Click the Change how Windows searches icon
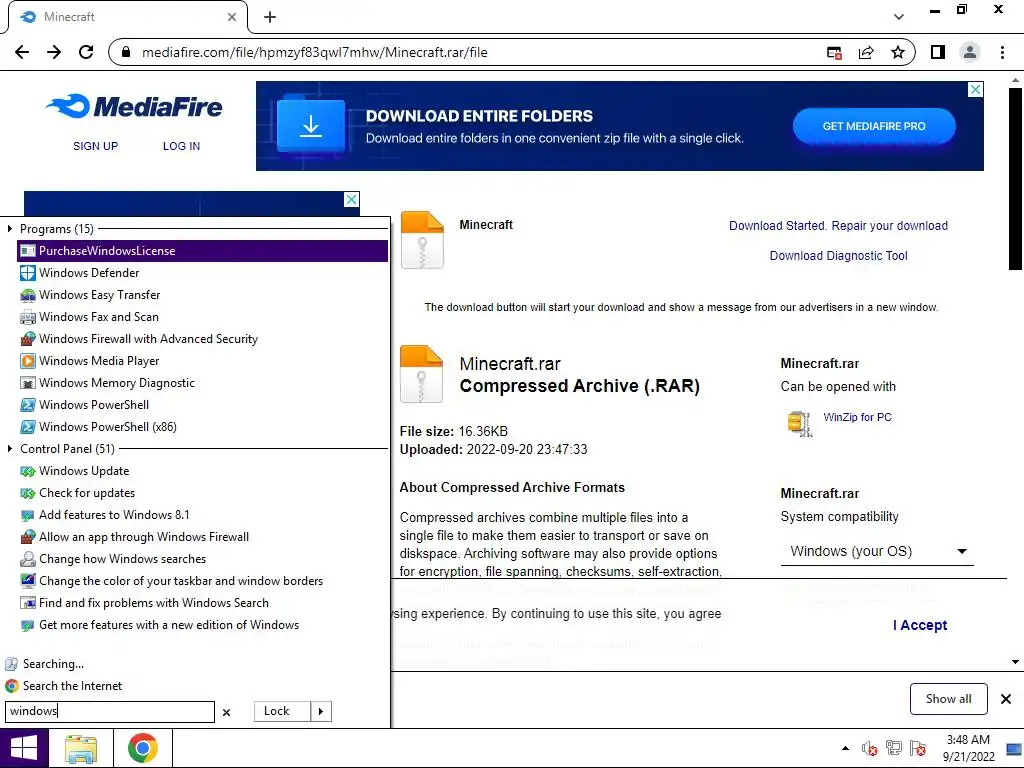This screenshot has height=768, width=1024. pyautogui.click(x=27, y=559)
